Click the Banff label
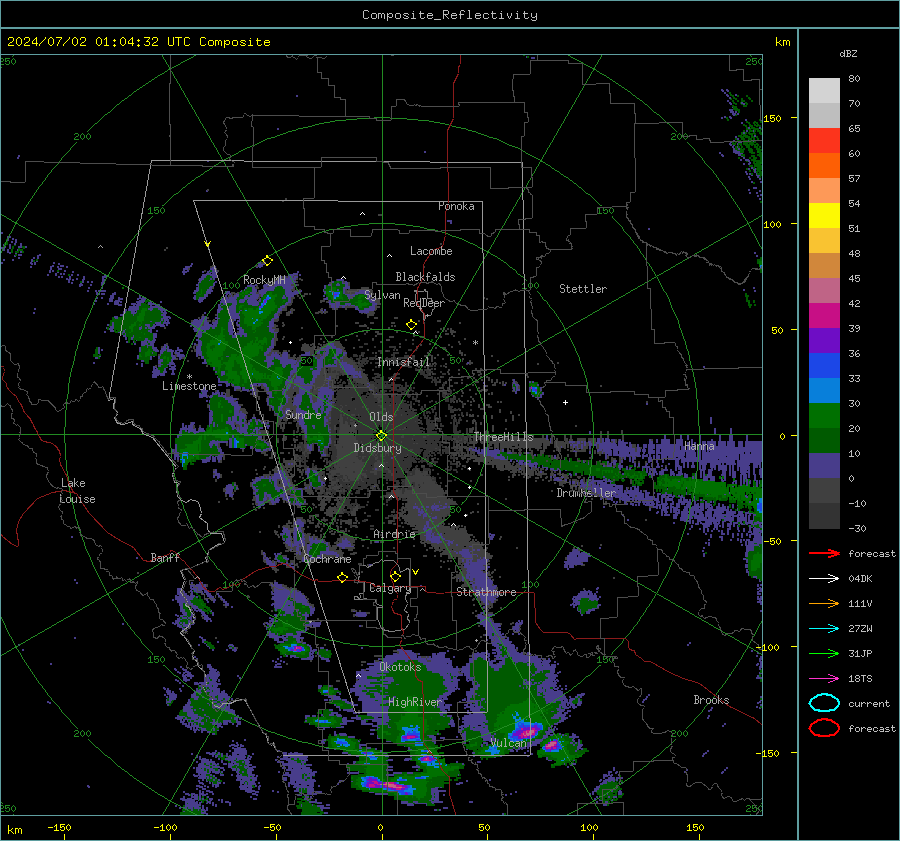This screenshot has width=900, height=841. point(165,557)
